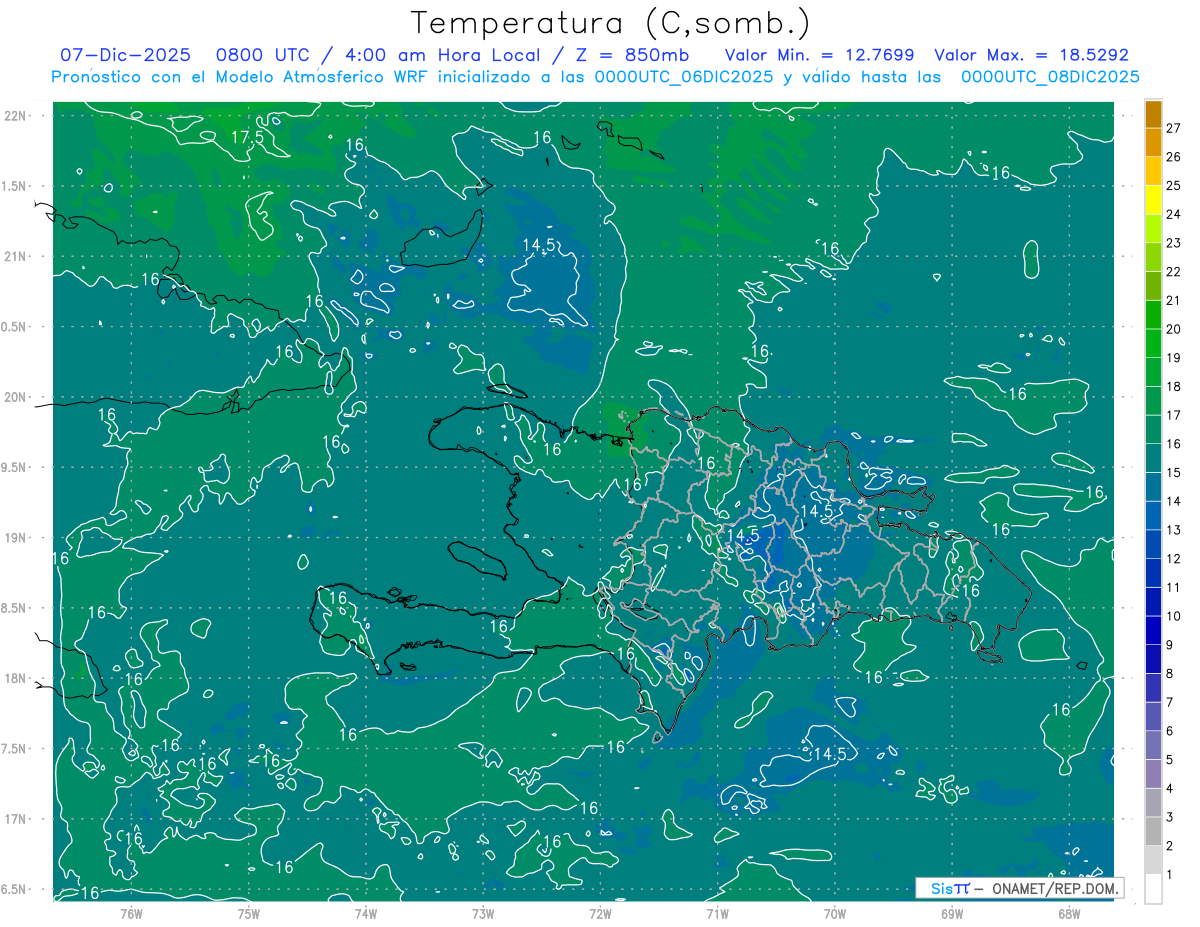
Task: Click the "70W" longitude label
Action: tap(835, 914)
